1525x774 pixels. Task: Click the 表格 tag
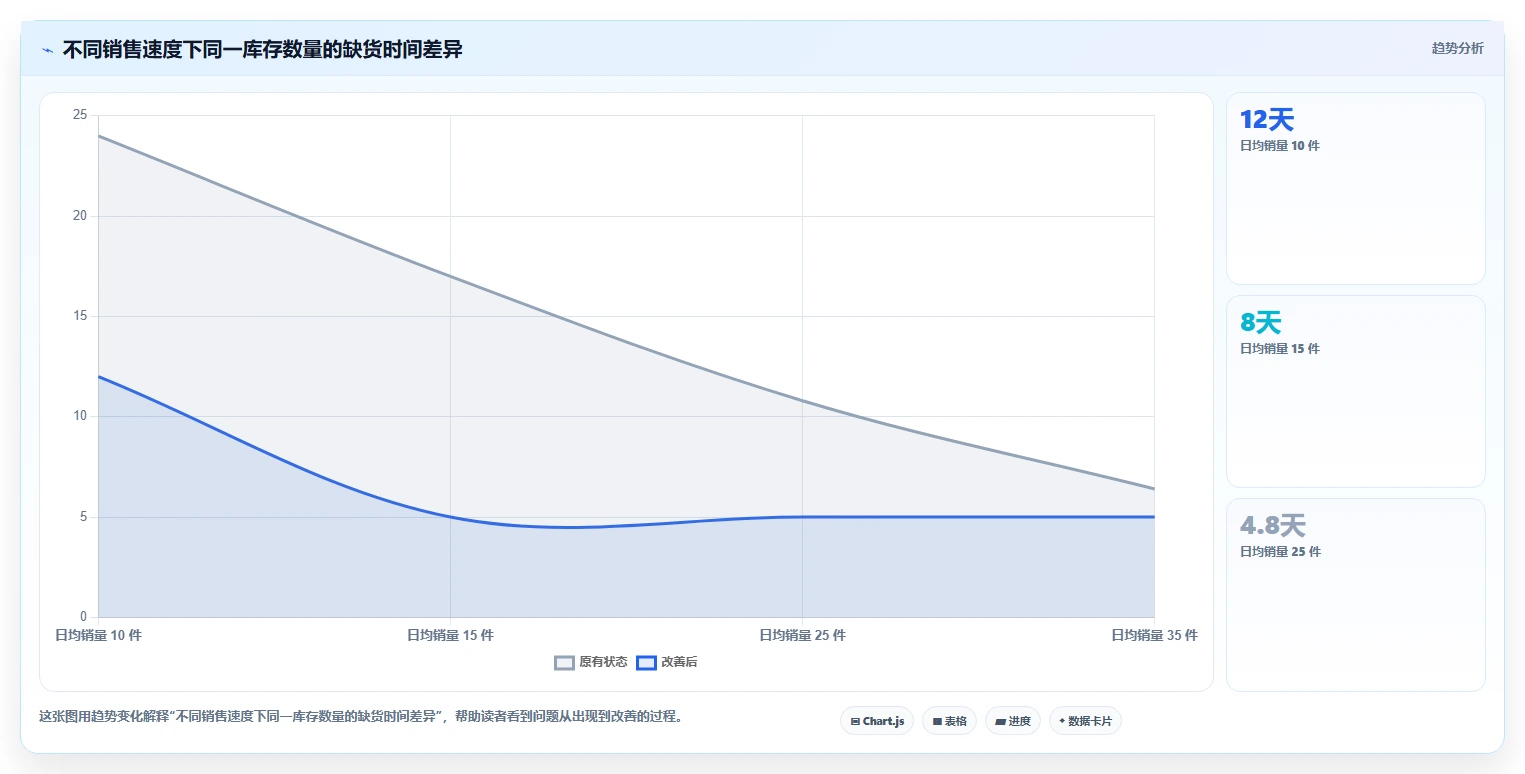(949, 721)
